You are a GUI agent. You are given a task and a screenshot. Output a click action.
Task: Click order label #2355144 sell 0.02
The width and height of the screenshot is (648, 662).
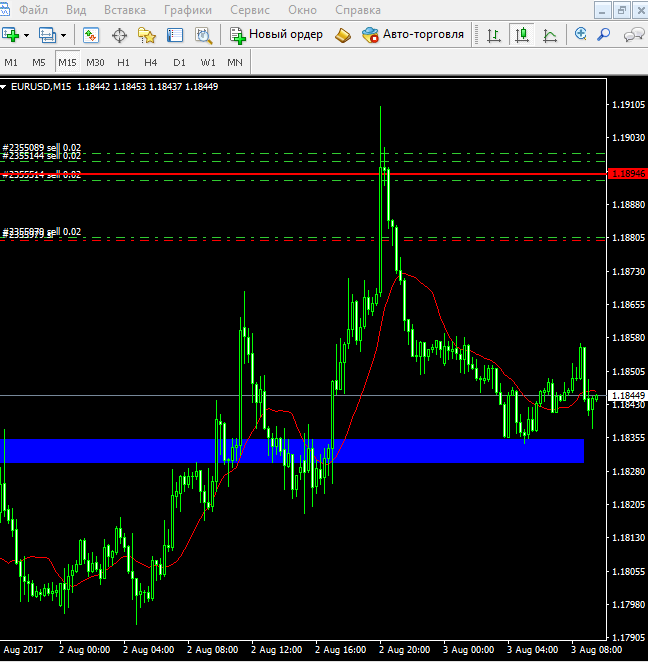click(x=41, y=156)
